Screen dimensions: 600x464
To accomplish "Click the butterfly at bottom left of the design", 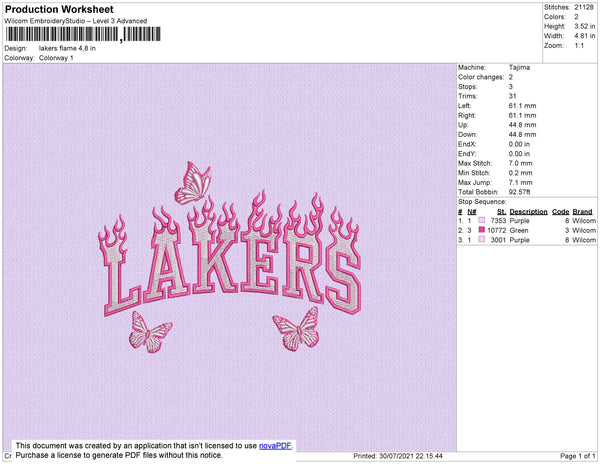I will [150, 332].
